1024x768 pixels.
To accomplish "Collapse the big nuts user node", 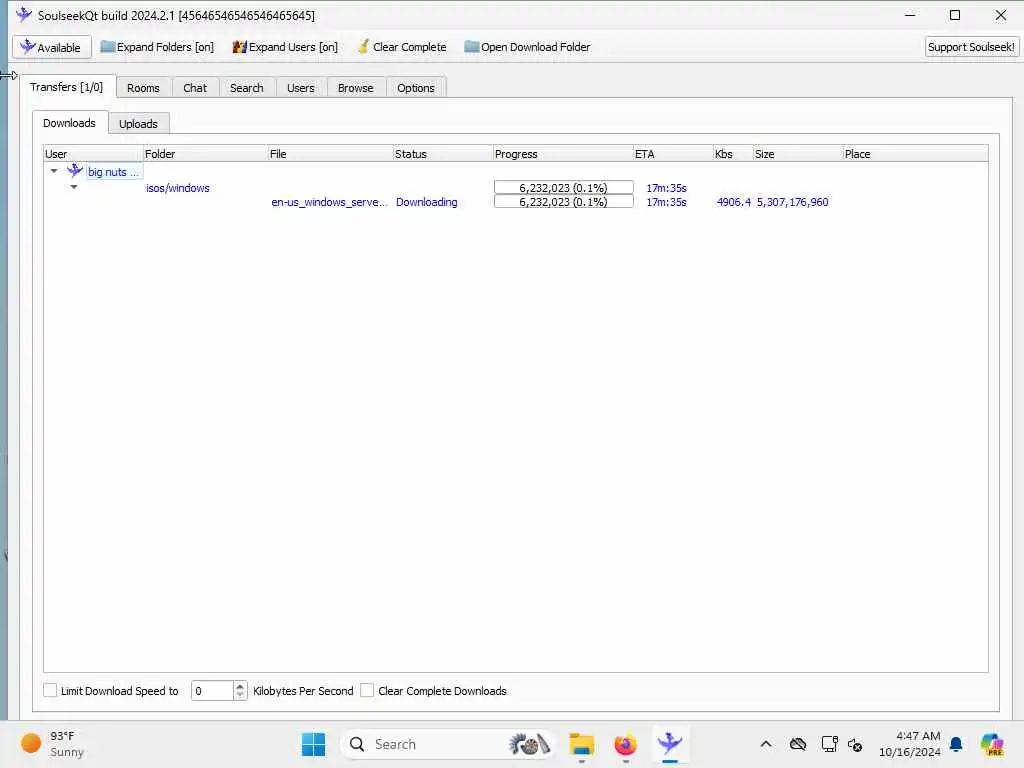I will pos(54,171).
